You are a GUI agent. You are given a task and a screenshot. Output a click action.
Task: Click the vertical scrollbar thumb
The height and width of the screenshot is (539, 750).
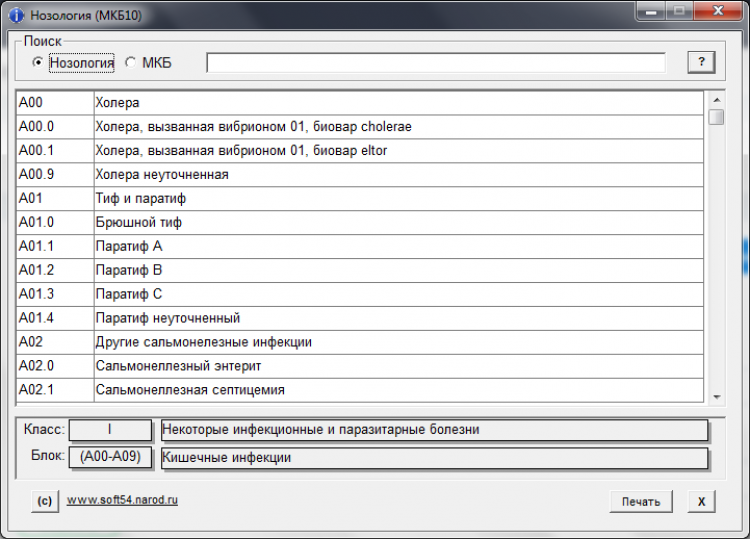717,117
